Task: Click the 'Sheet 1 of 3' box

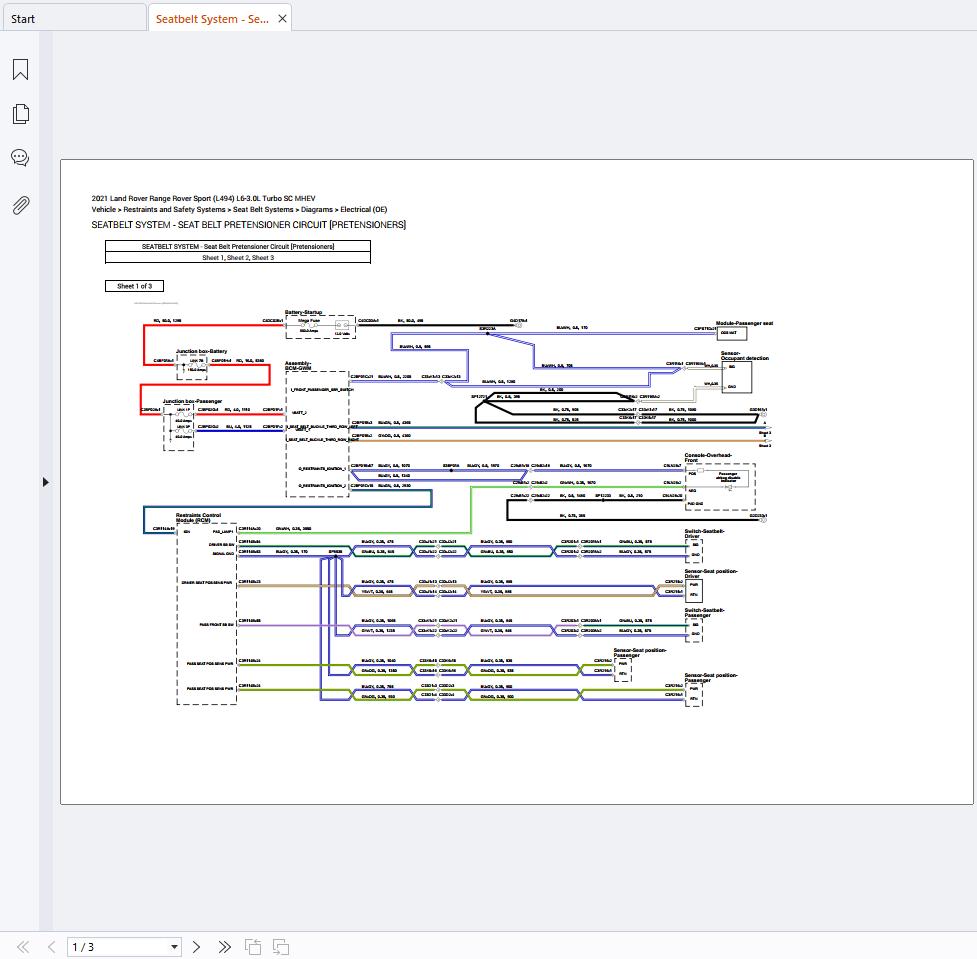Action: 134,286
